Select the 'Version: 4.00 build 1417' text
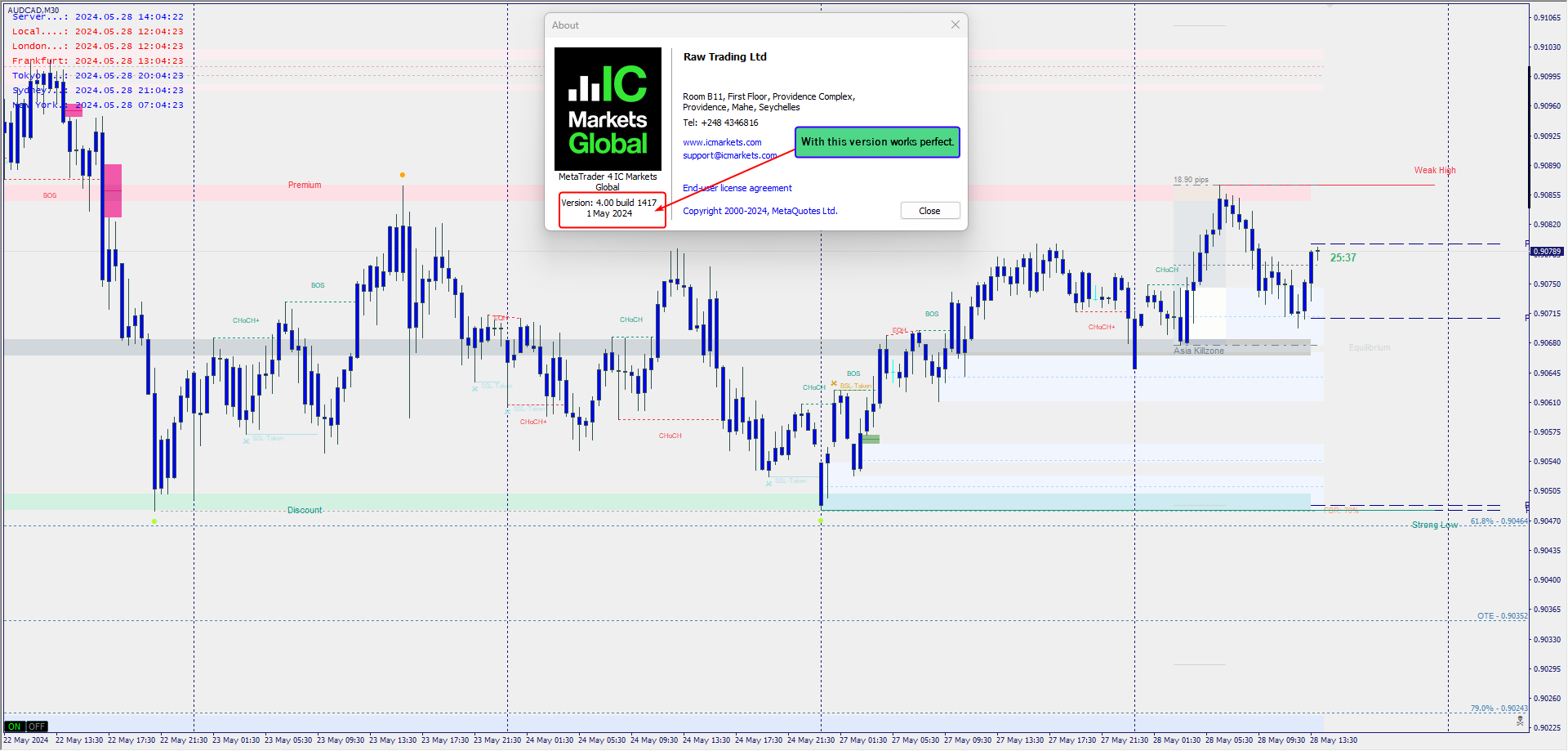 609,203
